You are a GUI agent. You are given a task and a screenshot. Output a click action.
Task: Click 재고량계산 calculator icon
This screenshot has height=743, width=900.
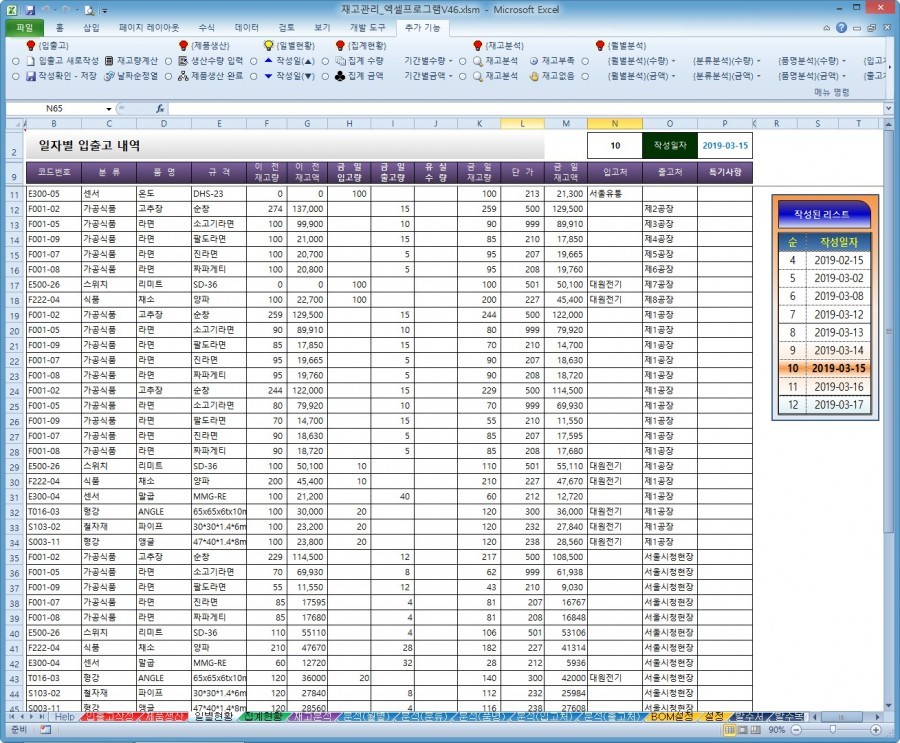tap(108, 61)
